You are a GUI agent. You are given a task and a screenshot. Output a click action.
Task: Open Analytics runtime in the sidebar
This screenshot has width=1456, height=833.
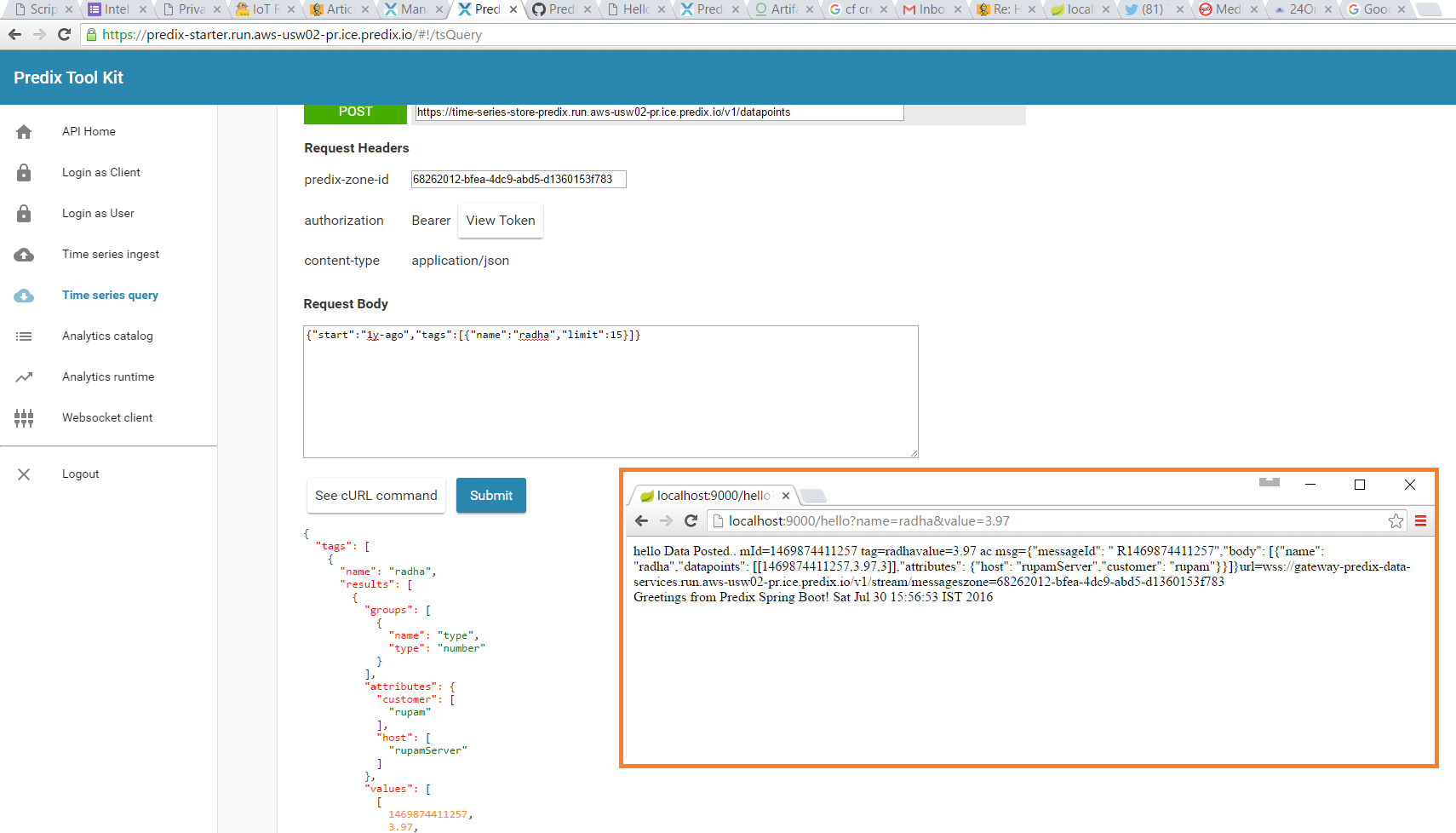[x=108, y=377]
